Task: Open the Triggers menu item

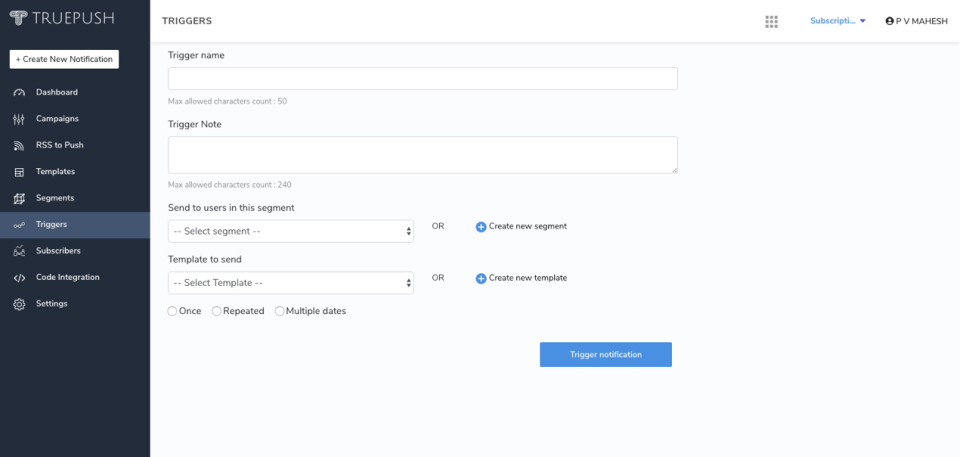Action: click(51, 225)
